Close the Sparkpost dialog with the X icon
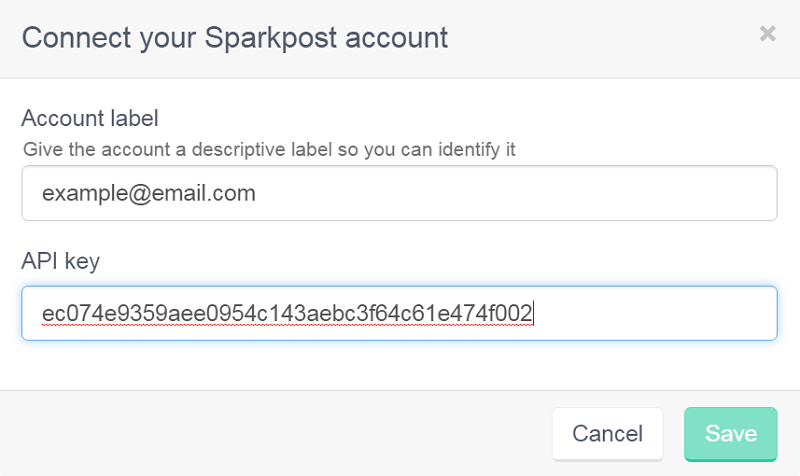This screenshot has width=800, height=476. pos(767,34)
